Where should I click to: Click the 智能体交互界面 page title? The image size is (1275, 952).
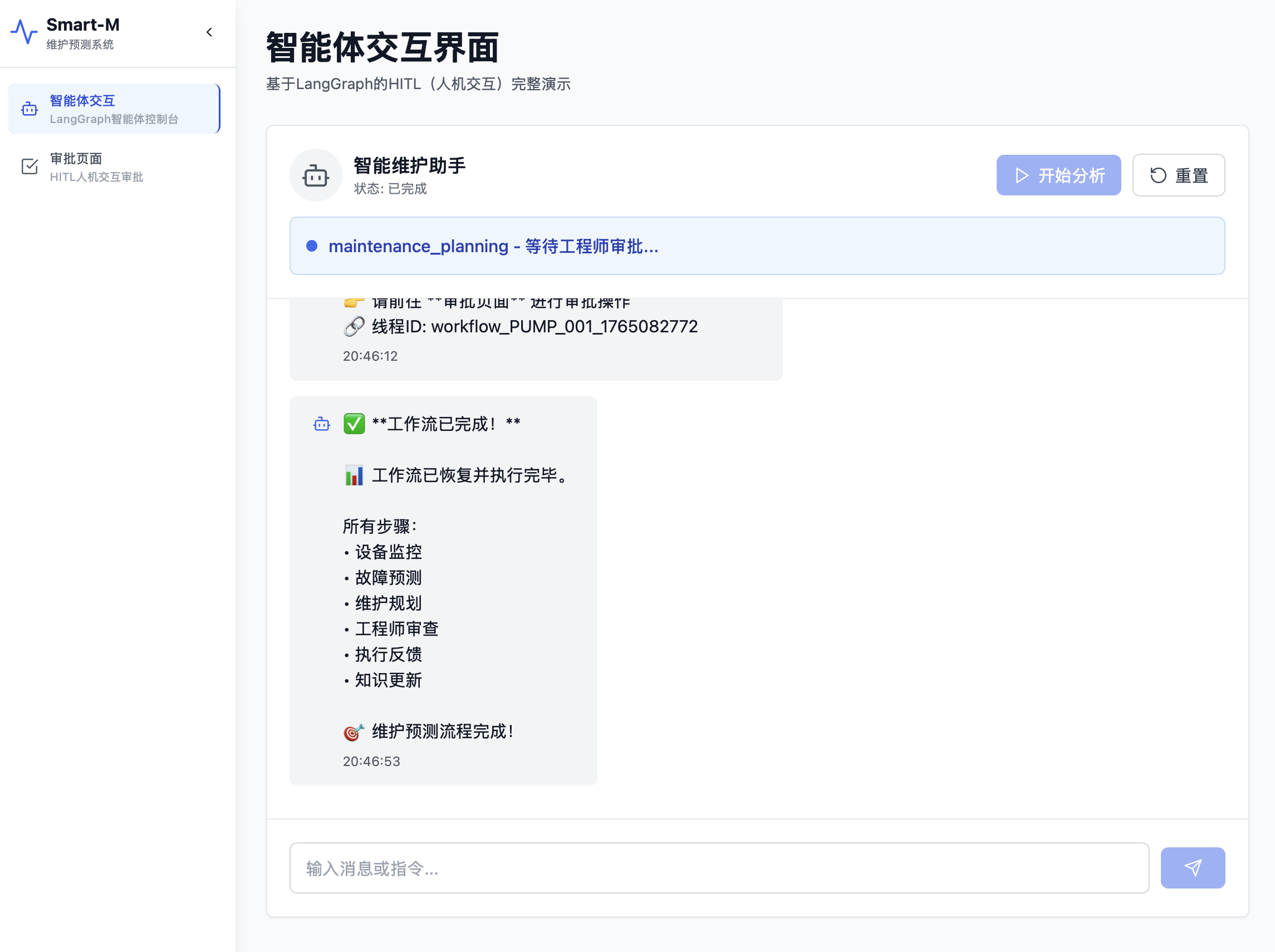tap(382, 48)
